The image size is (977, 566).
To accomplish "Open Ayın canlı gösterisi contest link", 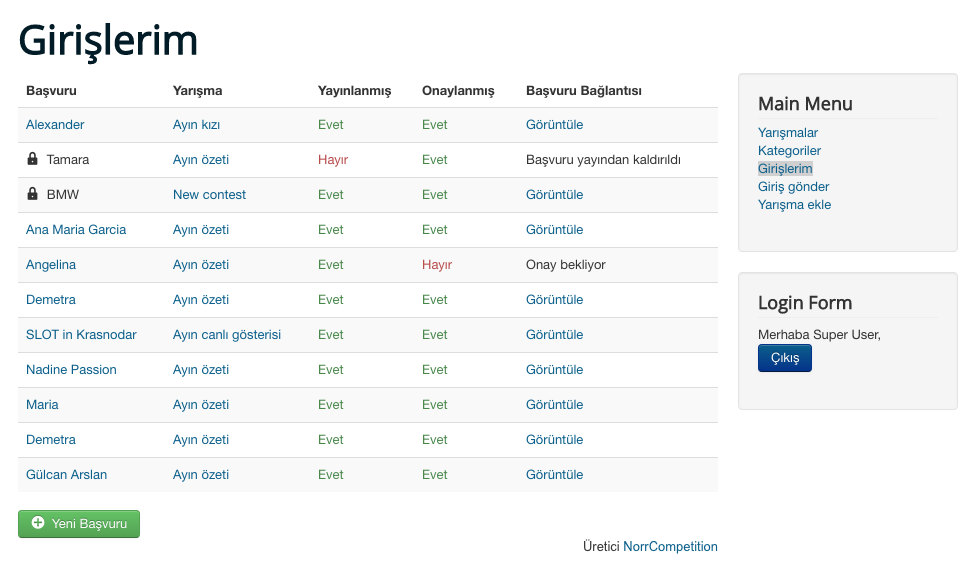I will [x=227, y=335].
